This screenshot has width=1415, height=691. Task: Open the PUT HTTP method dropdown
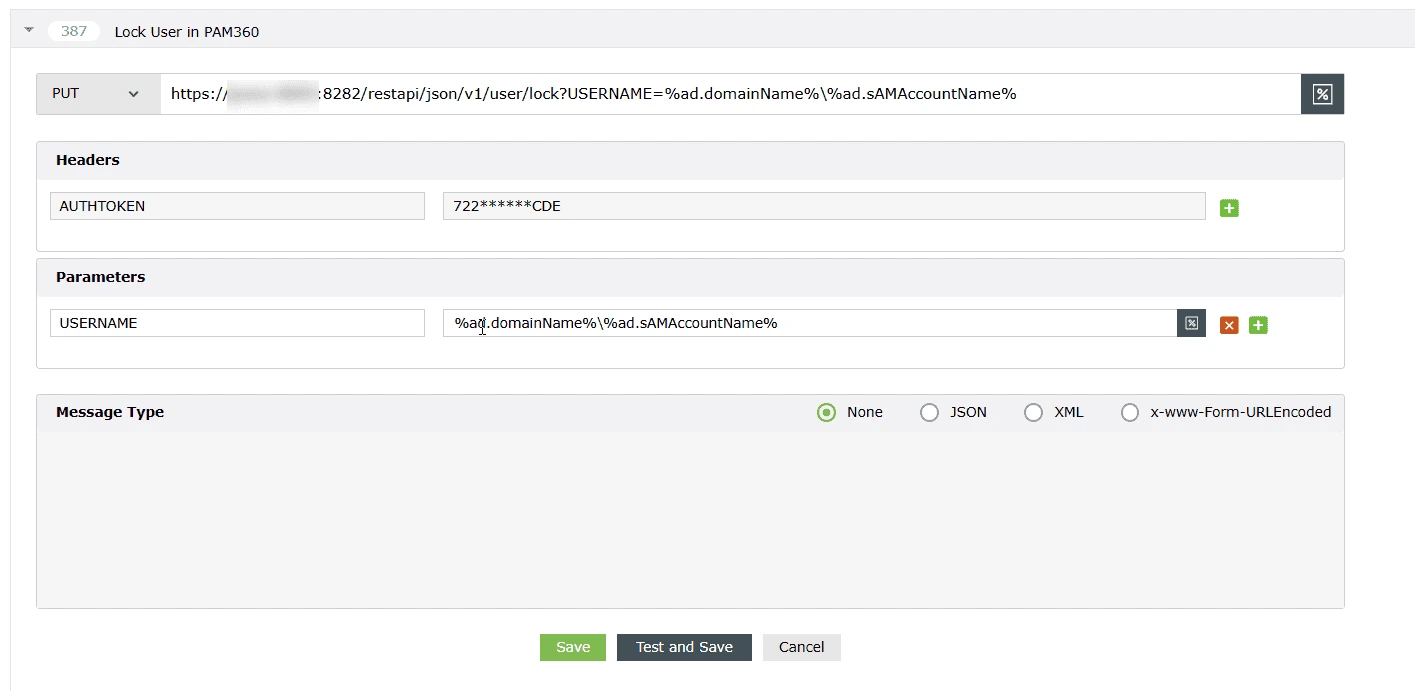coord(96,93)
